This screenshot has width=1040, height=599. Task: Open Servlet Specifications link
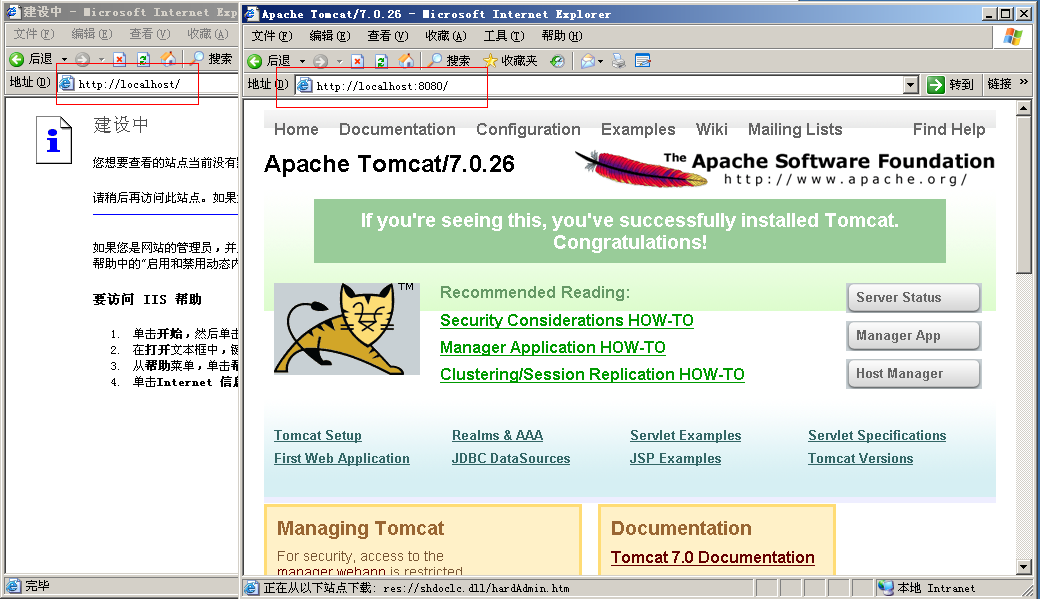tap(877, 436)
